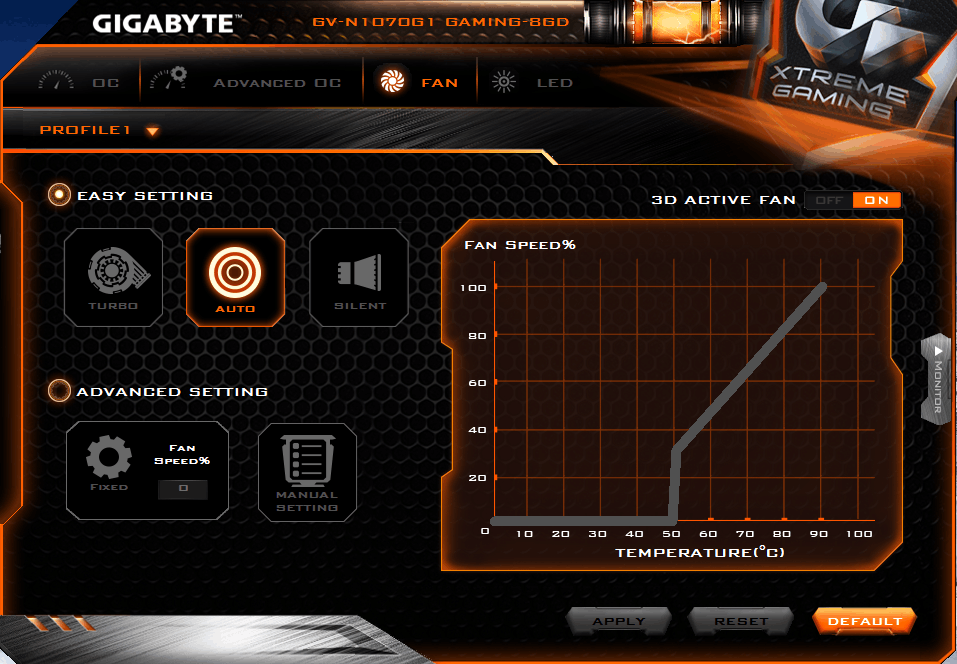The image size is (957, 664).
Task: Turn 3D Active Fan ON
Action: (x=876, y=200)
